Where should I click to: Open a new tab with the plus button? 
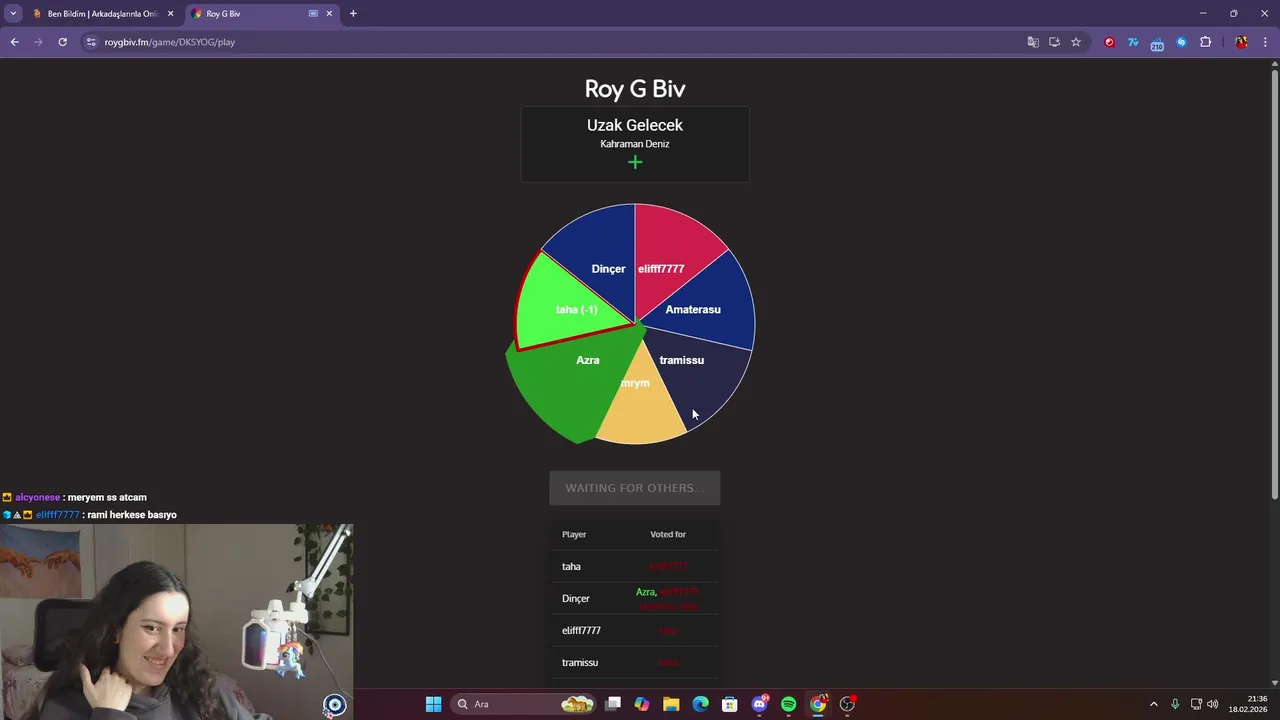point(353,14)
